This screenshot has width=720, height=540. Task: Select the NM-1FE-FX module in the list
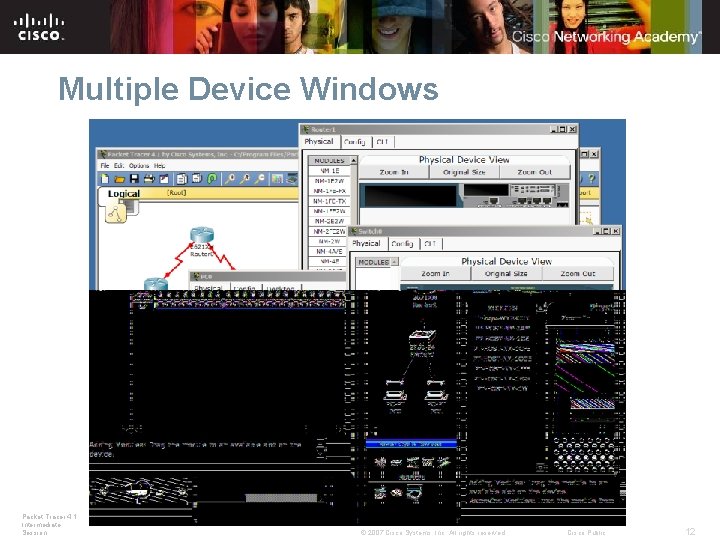[329, 191]
